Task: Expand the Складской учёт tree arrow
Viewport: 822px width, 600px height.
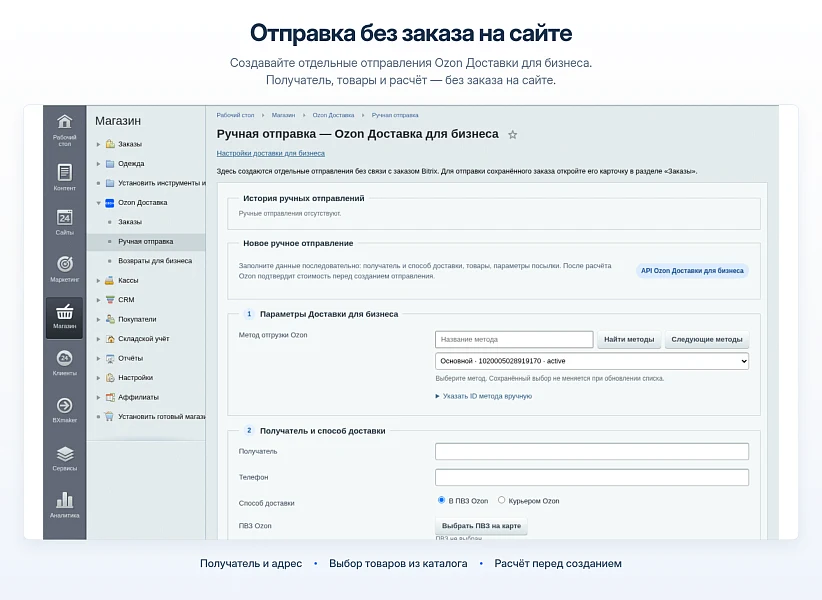Action: click(99, 339)
